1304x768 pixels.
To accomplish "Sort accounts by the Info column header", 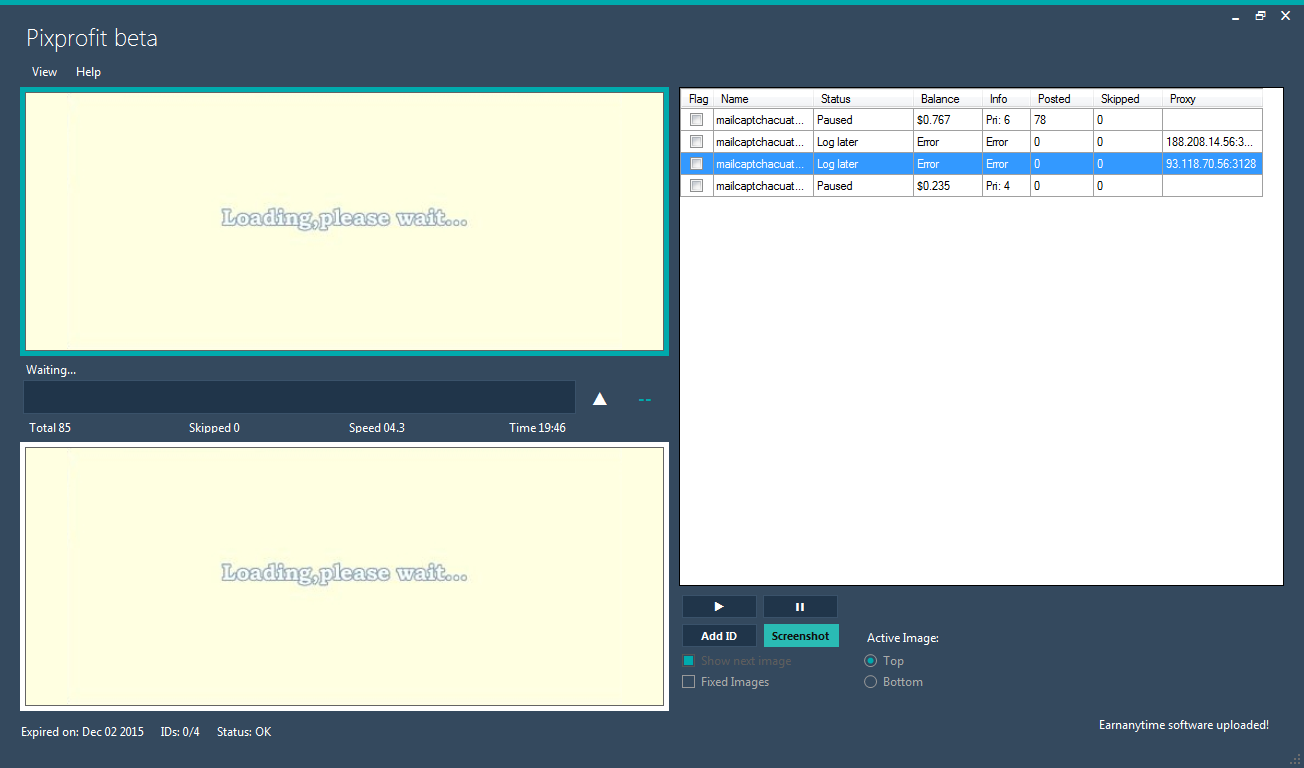I will pyautogui.click(x=1006, y=99).
